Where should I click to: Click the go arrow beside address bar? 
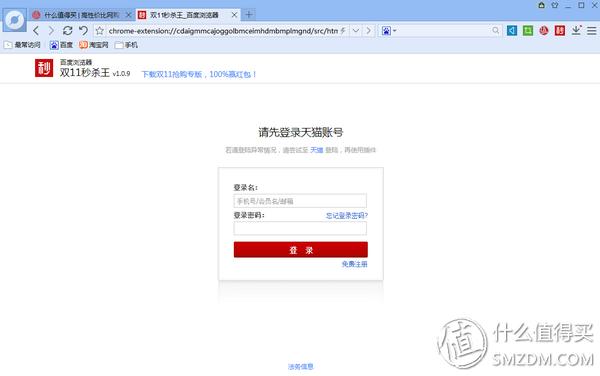(368, 31)
